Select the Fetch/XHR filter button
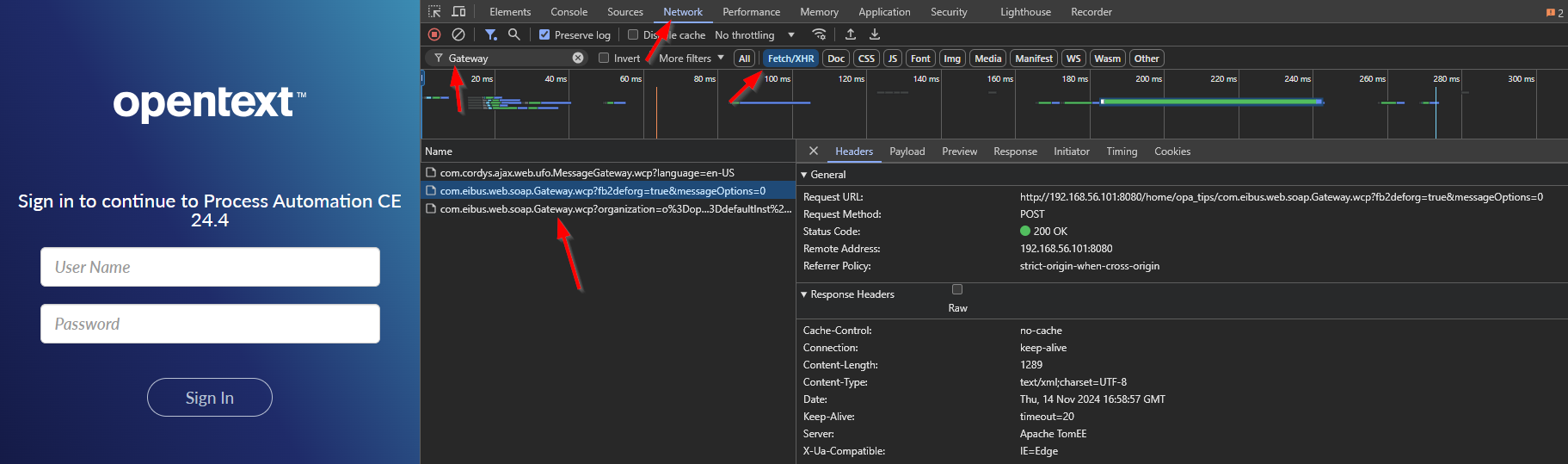1568x464 pixels. pos(790,58)
